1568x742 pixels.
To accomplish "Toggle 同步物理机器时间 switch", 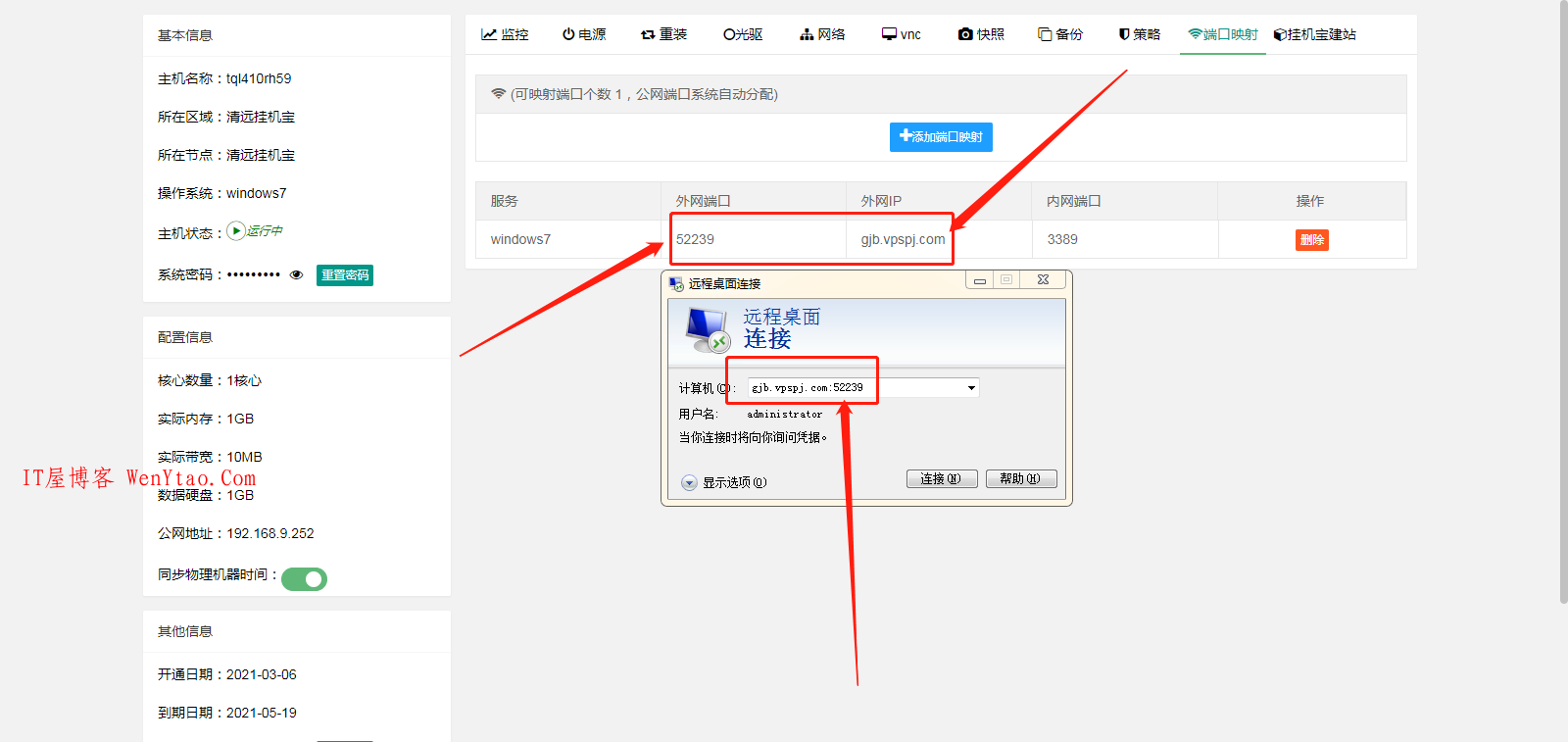I will [x=305, y=579].
